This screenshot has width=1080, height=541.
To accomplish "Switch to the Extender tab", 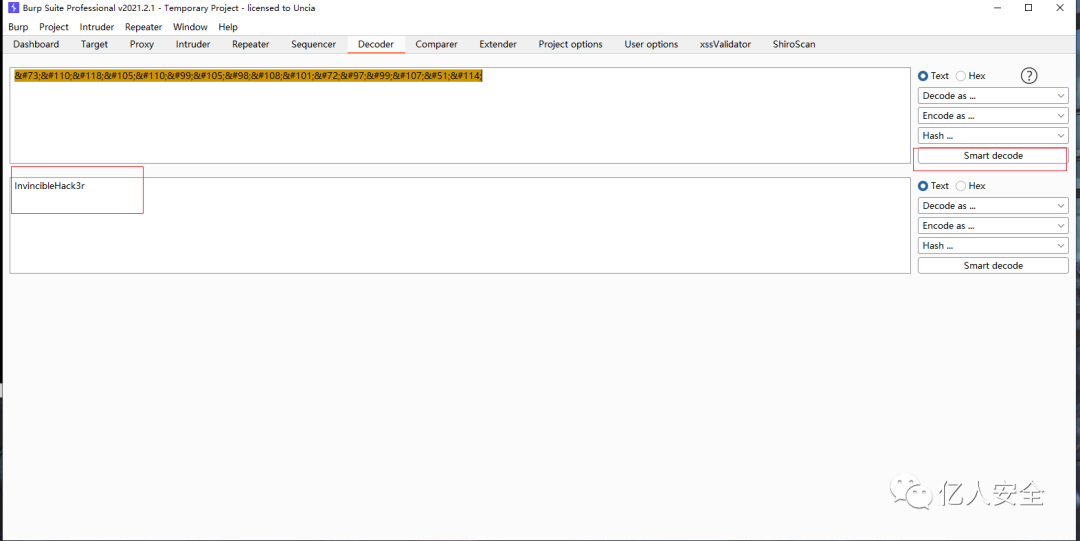I will click(498, 44).
